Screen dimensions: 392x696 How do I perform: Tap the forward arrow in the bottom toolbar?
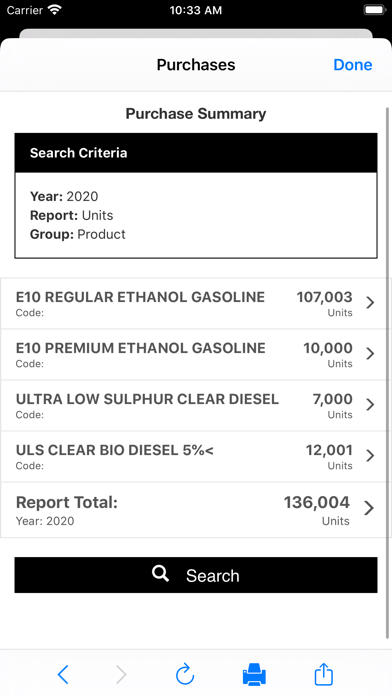click(121, 675)
